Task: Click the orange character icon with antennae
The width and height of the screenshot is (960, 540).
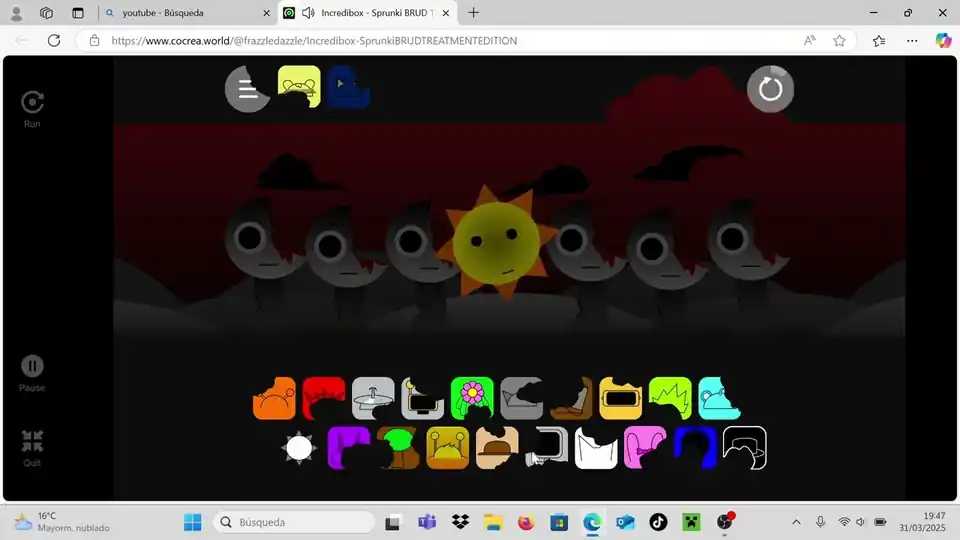Action: pyautogui.click(x=274, y=399)
